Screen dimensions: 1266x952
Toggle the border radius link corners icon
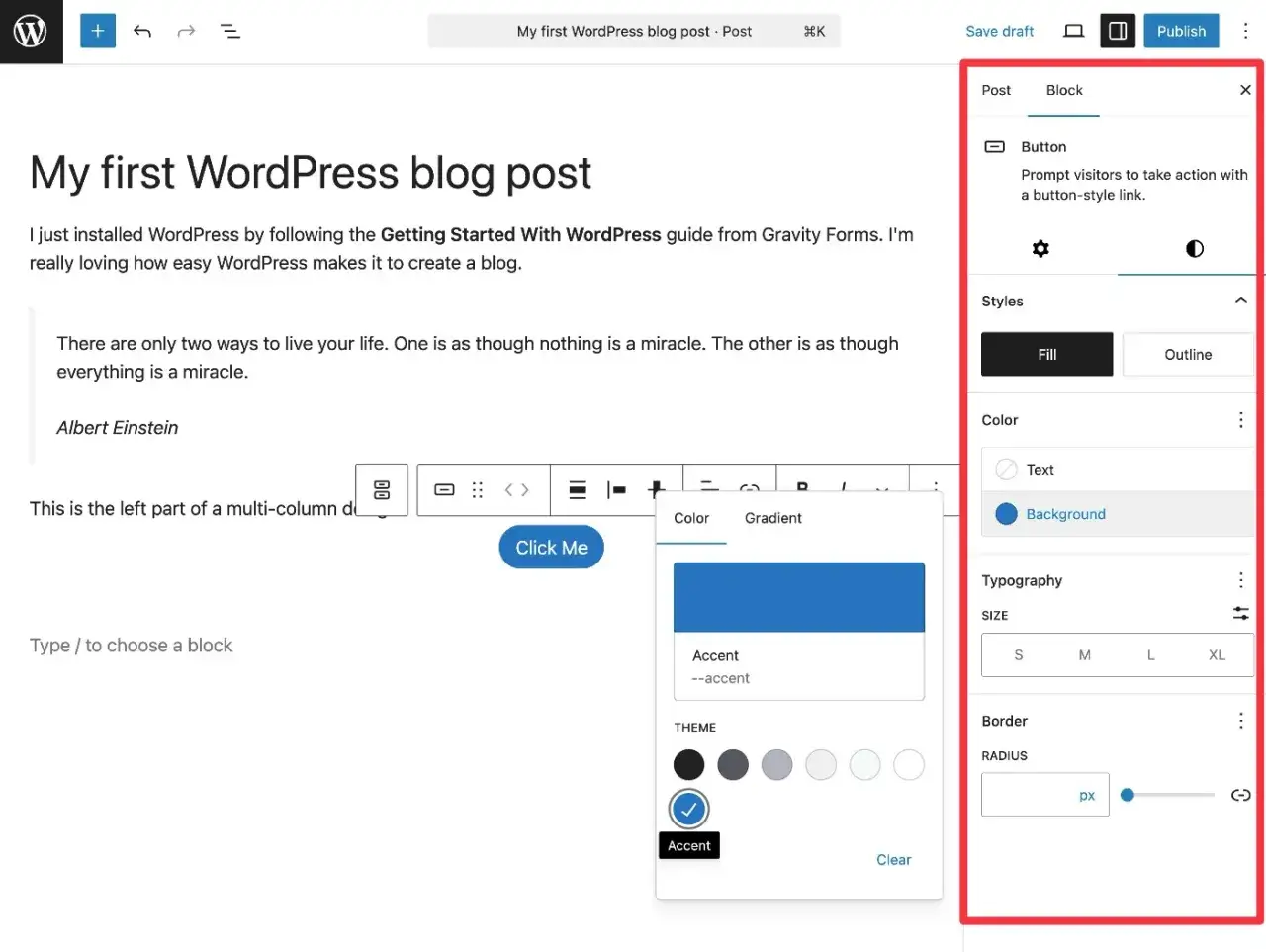pos(1241,795)
